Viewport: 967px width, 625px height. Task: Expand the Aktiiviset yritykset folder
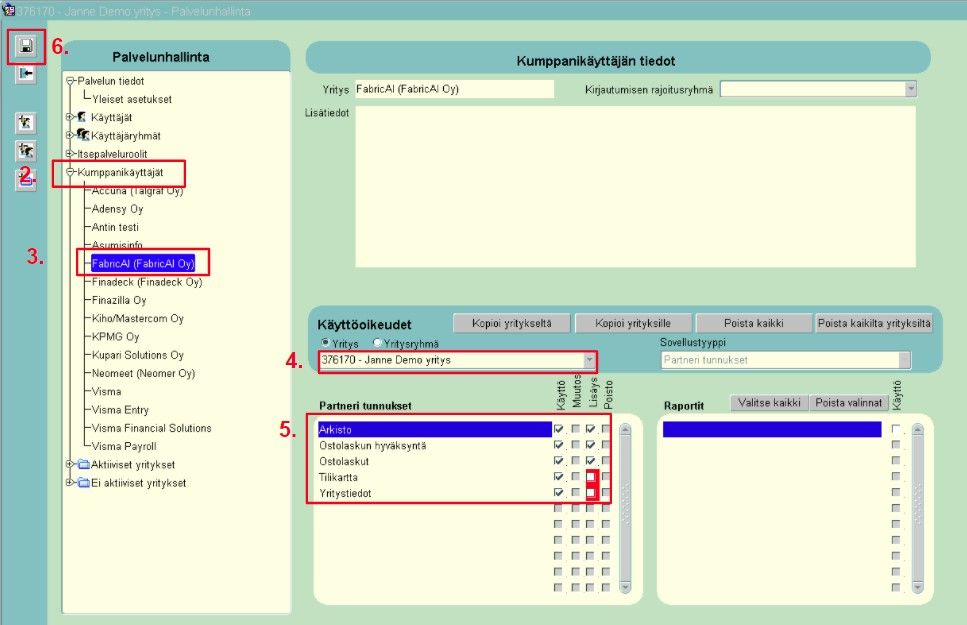coord(70,464)
